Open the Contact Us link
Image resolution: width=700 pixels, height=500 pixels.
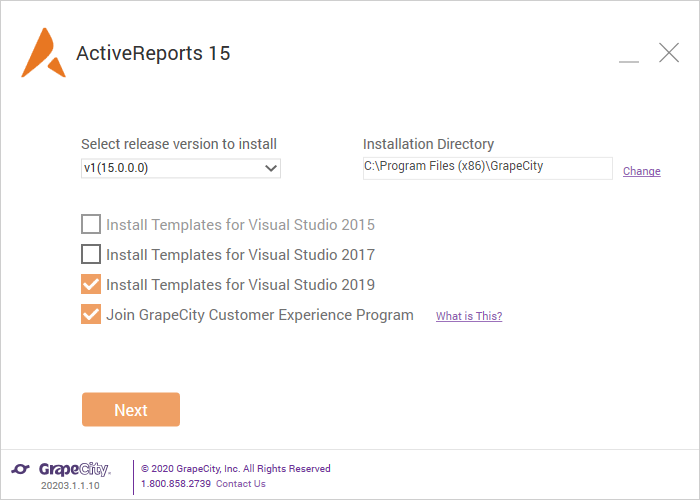pyautogui.click(x=241, y=483)
